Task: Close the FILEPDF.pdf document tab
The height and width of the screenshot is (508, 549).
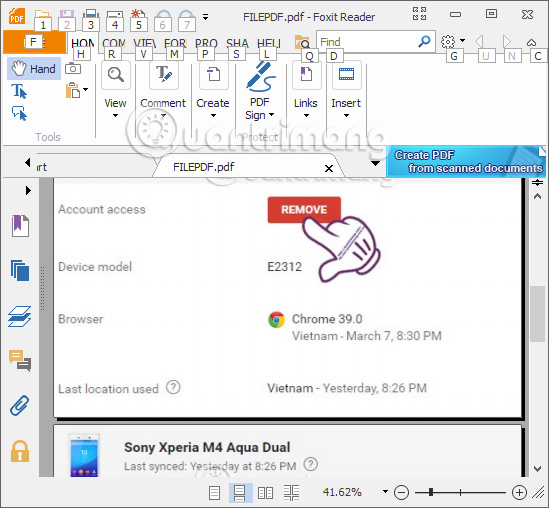Action: (329, 169)
